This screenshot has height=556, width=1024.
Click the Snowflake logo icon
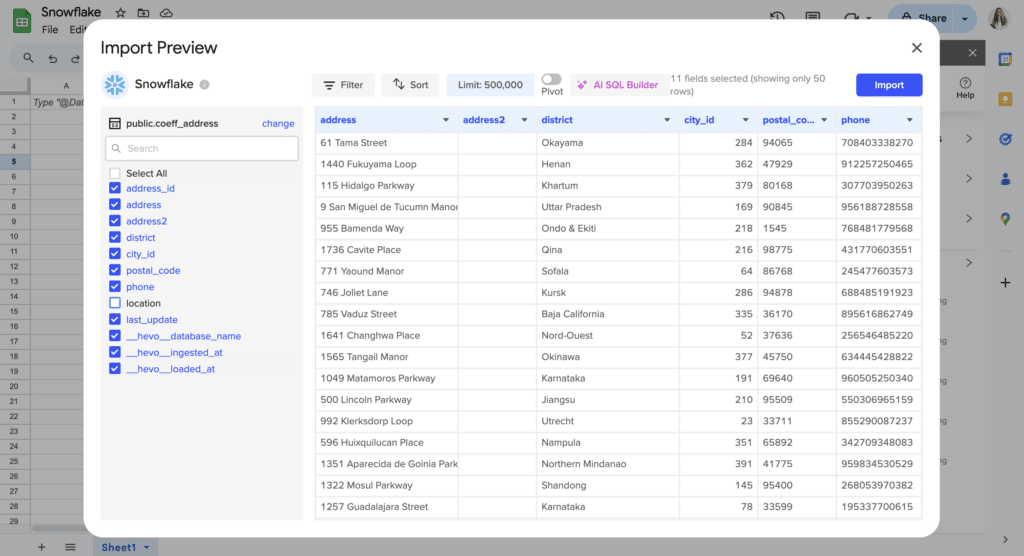click(x=115, y=85)
